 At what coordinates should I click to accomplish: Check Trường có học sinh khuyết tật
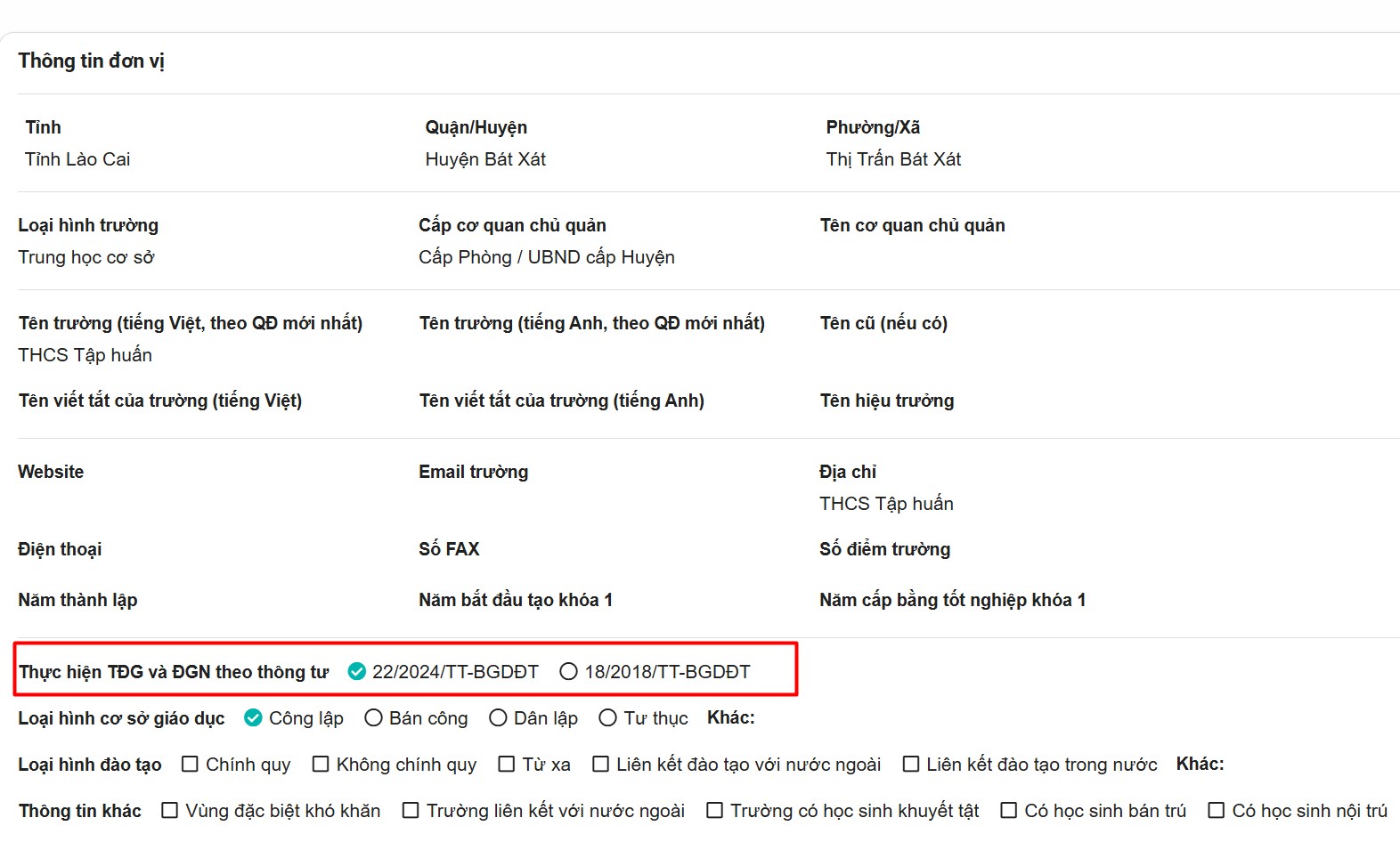click(714, 811)
